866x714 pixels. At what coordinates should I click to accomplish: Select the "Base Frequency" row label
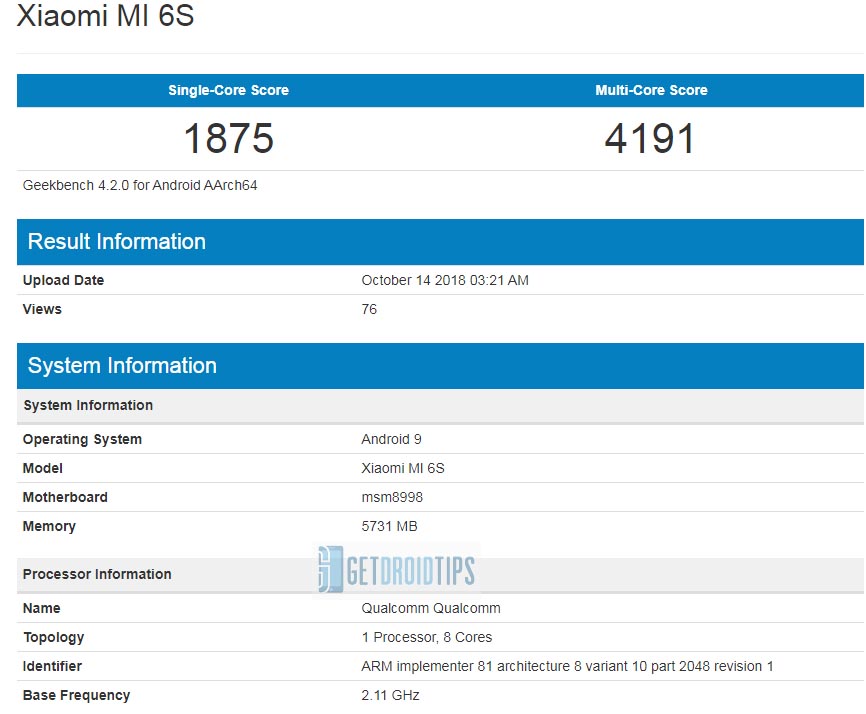76,695
